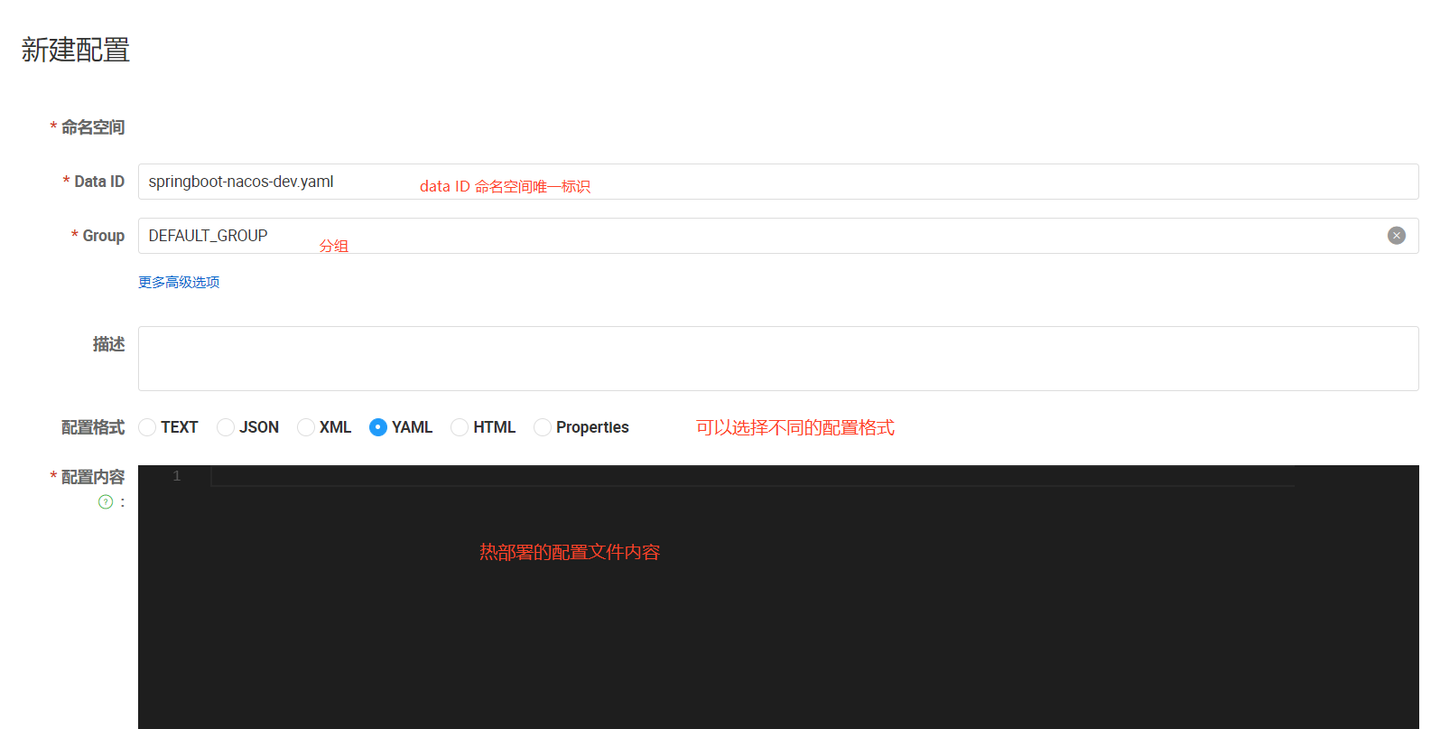Open the 更多高级选项 advanced options link
Screen dimensions: 1440x729
point(179,281)
